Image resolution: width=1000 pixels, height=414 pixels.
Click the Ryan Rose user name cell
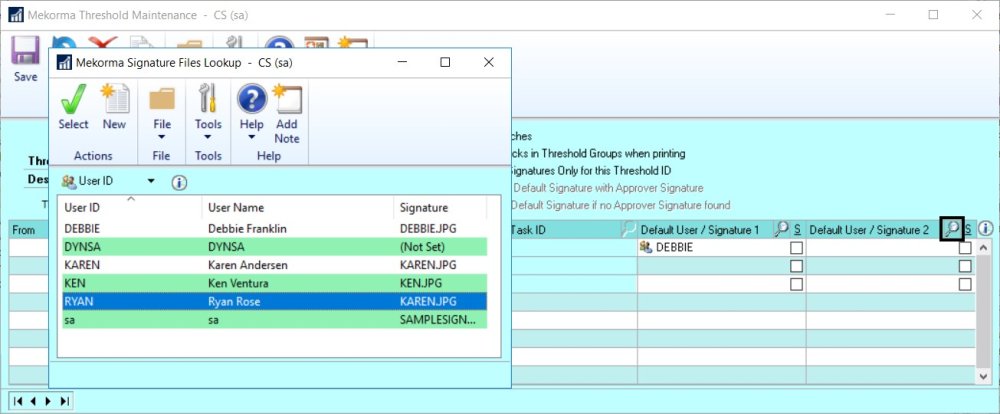(x=233, y=301)
